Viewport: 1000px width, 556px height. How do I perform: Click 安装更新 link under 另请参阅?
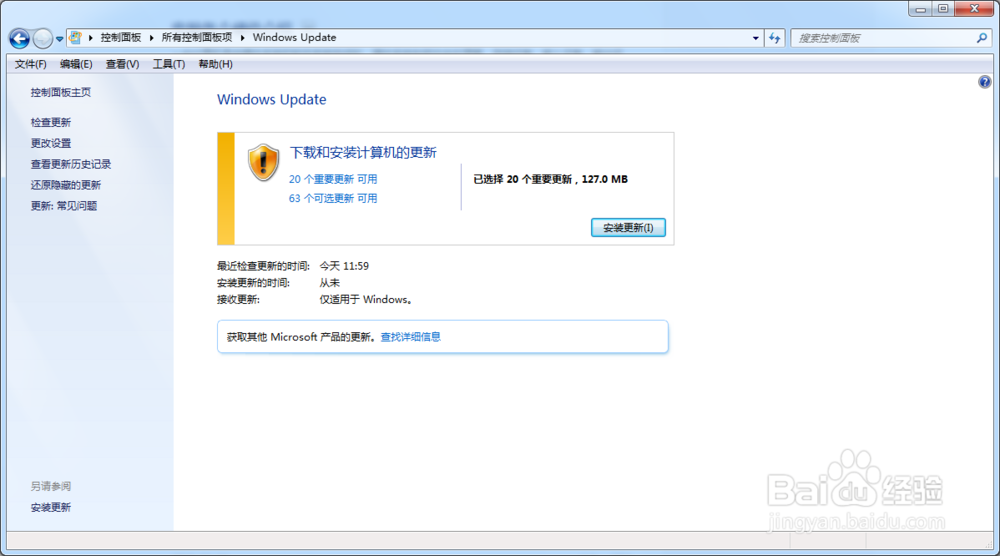[50, 508]
